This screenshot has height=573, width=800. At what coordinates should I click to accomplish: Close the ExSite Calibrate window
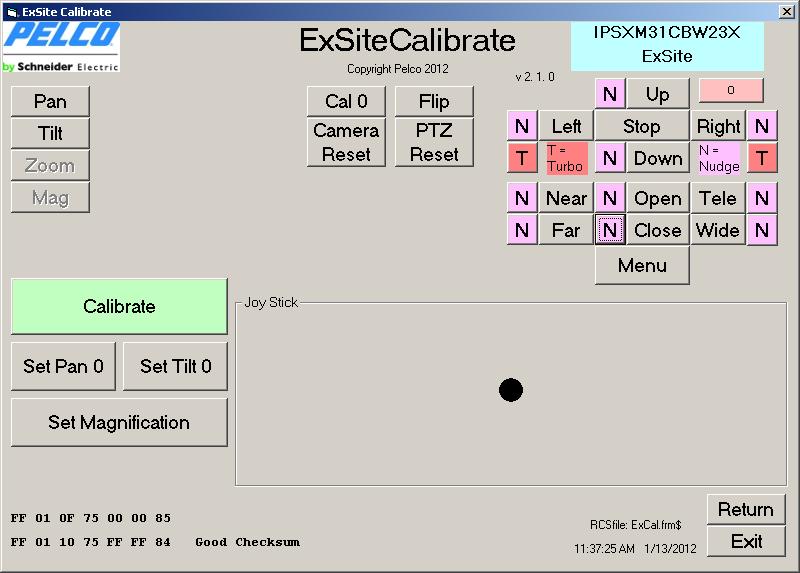pyautogui.click(x=787, y=11)
